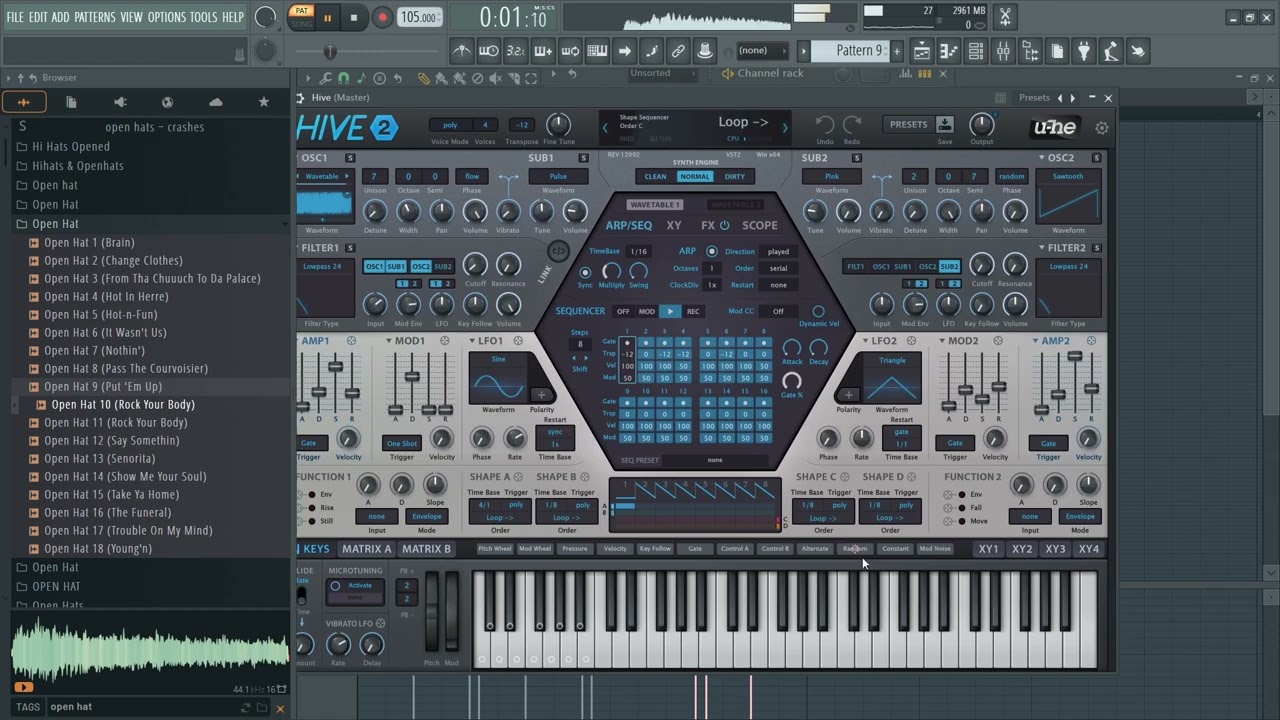Open FILTER1 Lowpass 24 type selector
The image size is (1280, 720).
point(324,267)
